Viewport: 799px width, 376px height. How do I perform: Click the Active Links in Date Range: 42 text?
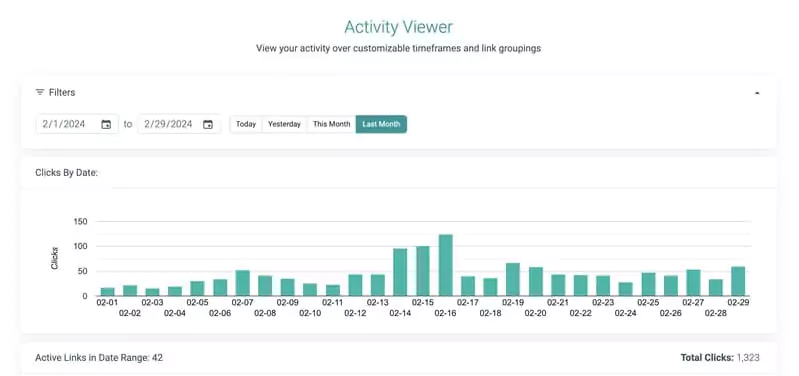[99, 358]
